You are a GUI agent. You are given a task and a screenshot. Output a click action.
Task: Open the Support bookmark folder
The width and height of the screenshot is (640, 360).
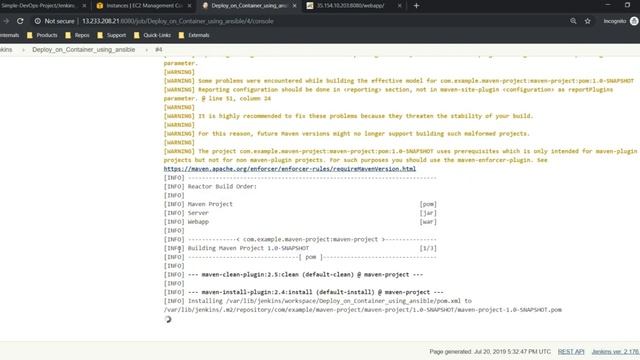point(112,35)
